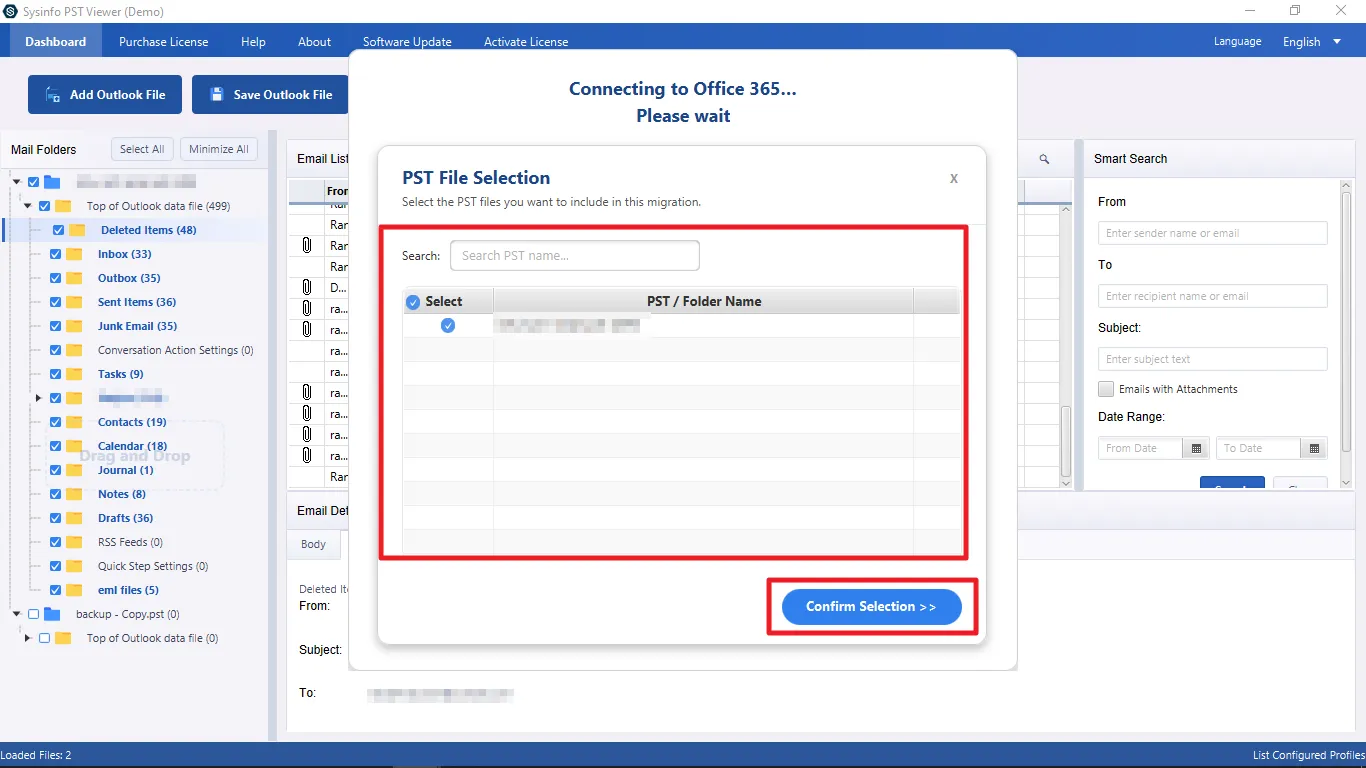Open the About menu

(314, 42)
